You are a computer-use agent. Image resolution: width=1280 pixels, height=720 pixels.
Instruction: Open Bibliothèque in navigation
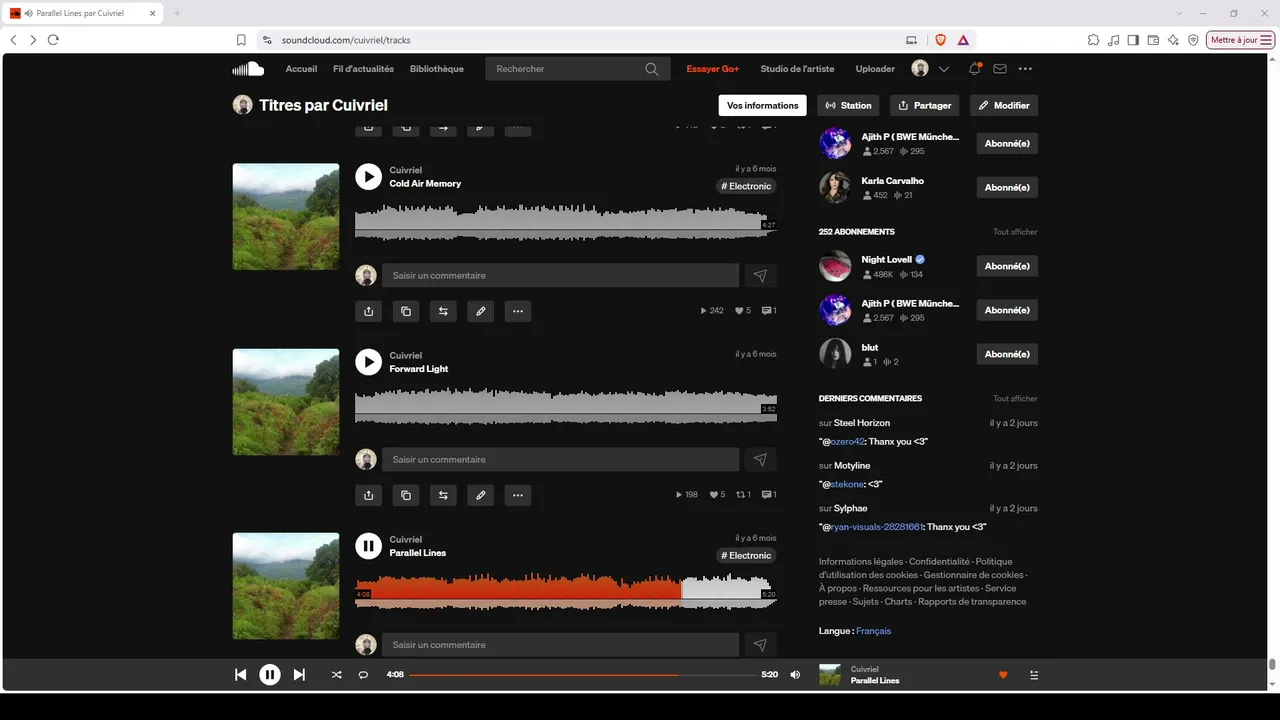tap(437, 69)
